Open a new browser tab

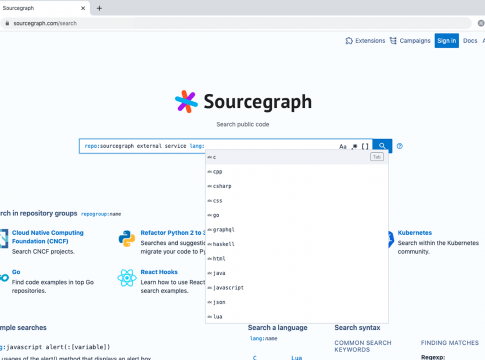point(99,8)
